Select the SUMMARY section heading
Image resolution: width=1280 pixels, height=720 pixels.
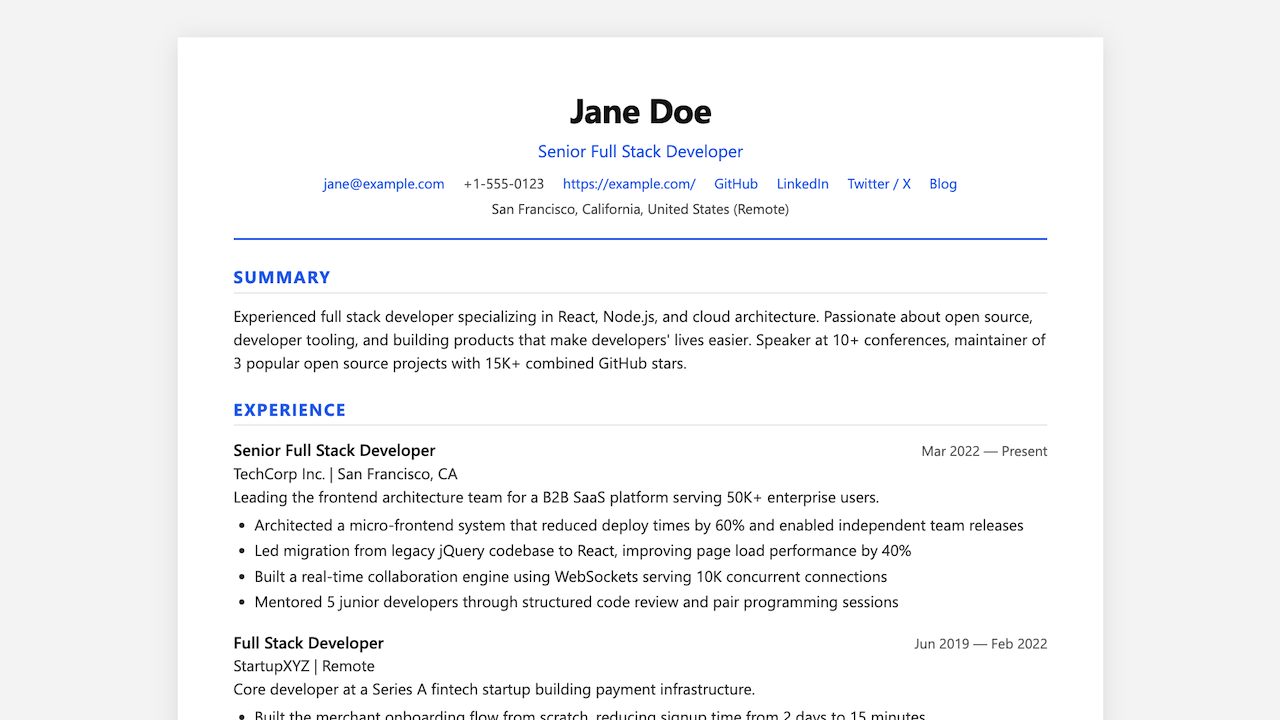pos(282,278)
